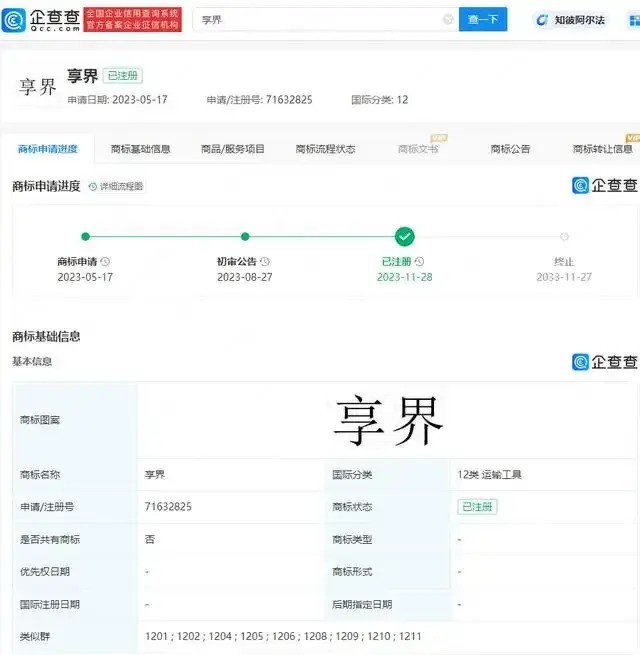Click the 已注册 badge beside the title
Viewport: 640px width, 655px height.
coord(123,76)
